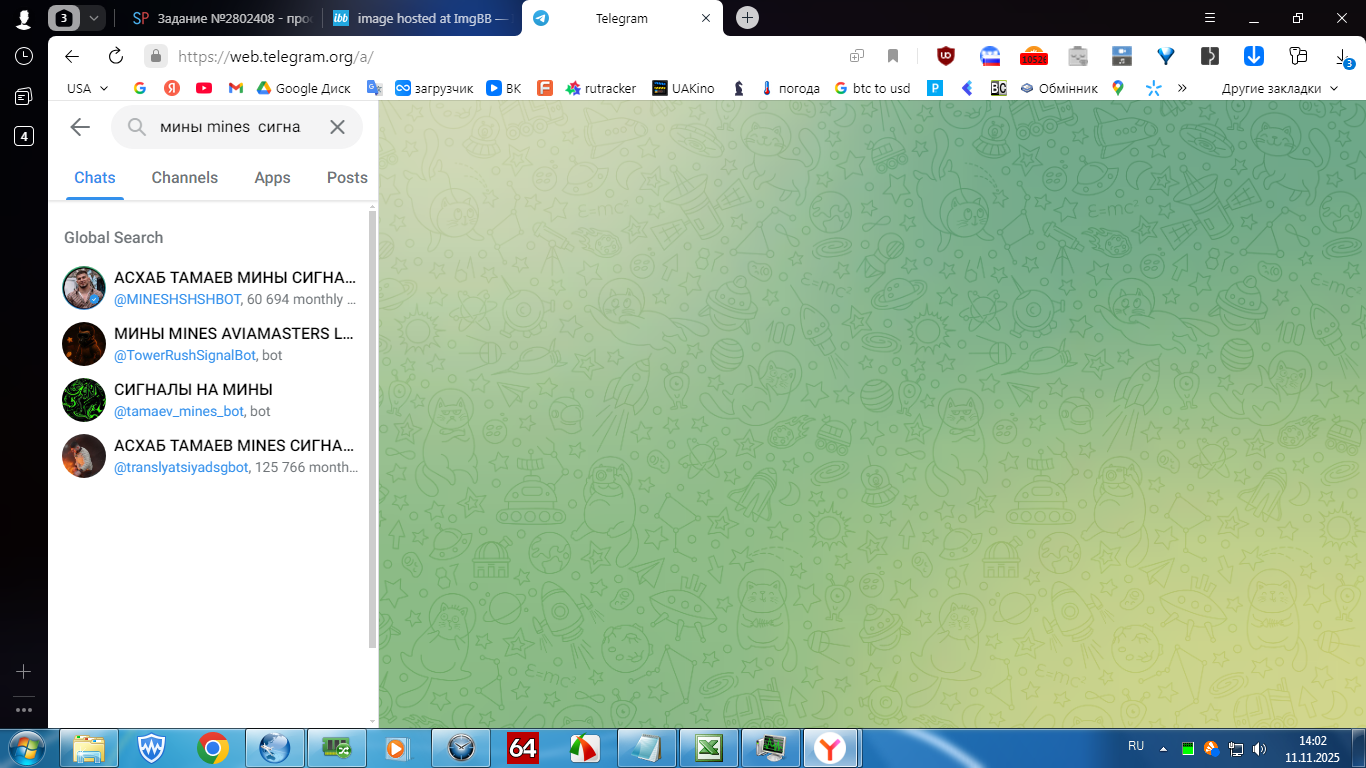
Task: Open the @translyatsiyadsgbot result
Action: point(210,456)
